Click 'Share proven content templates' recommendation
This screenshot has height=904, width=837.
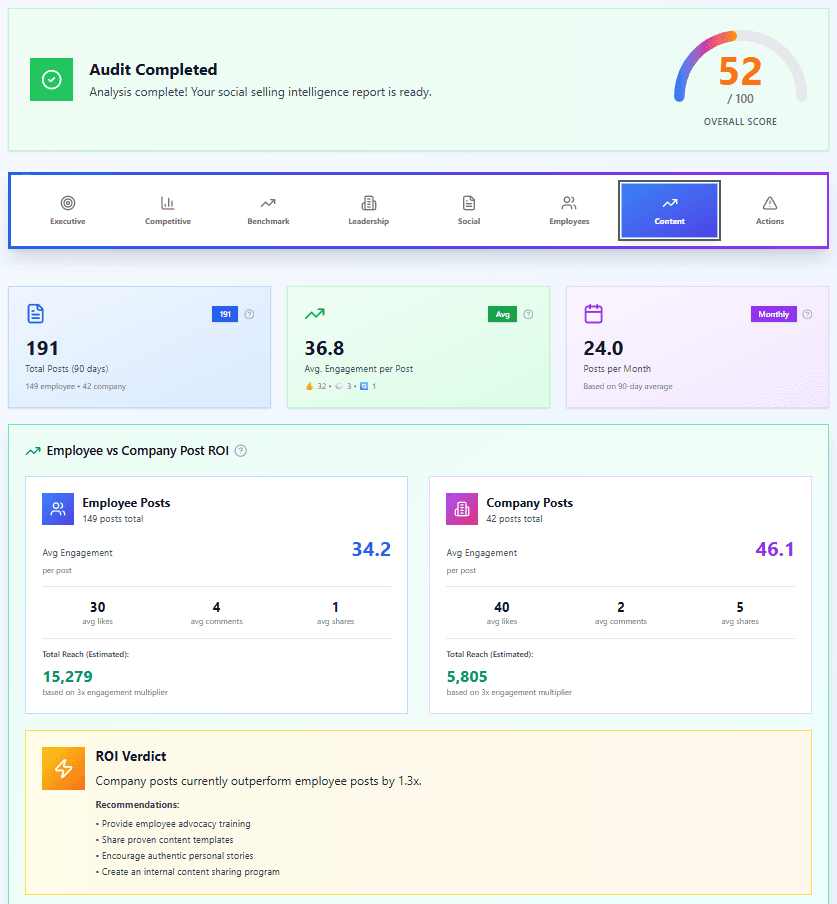(167, 840)
